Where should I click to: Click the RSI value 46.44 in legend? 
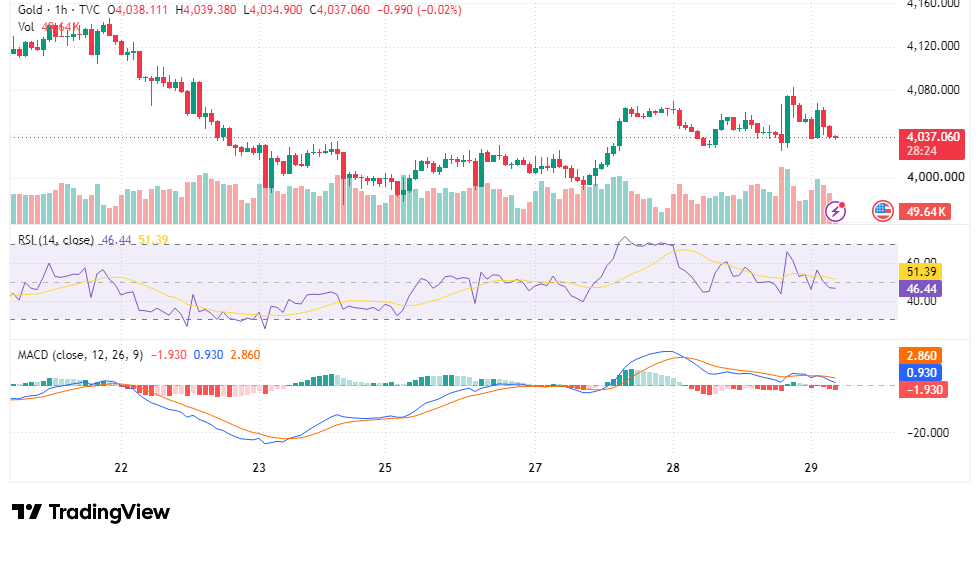pos(116,240)
